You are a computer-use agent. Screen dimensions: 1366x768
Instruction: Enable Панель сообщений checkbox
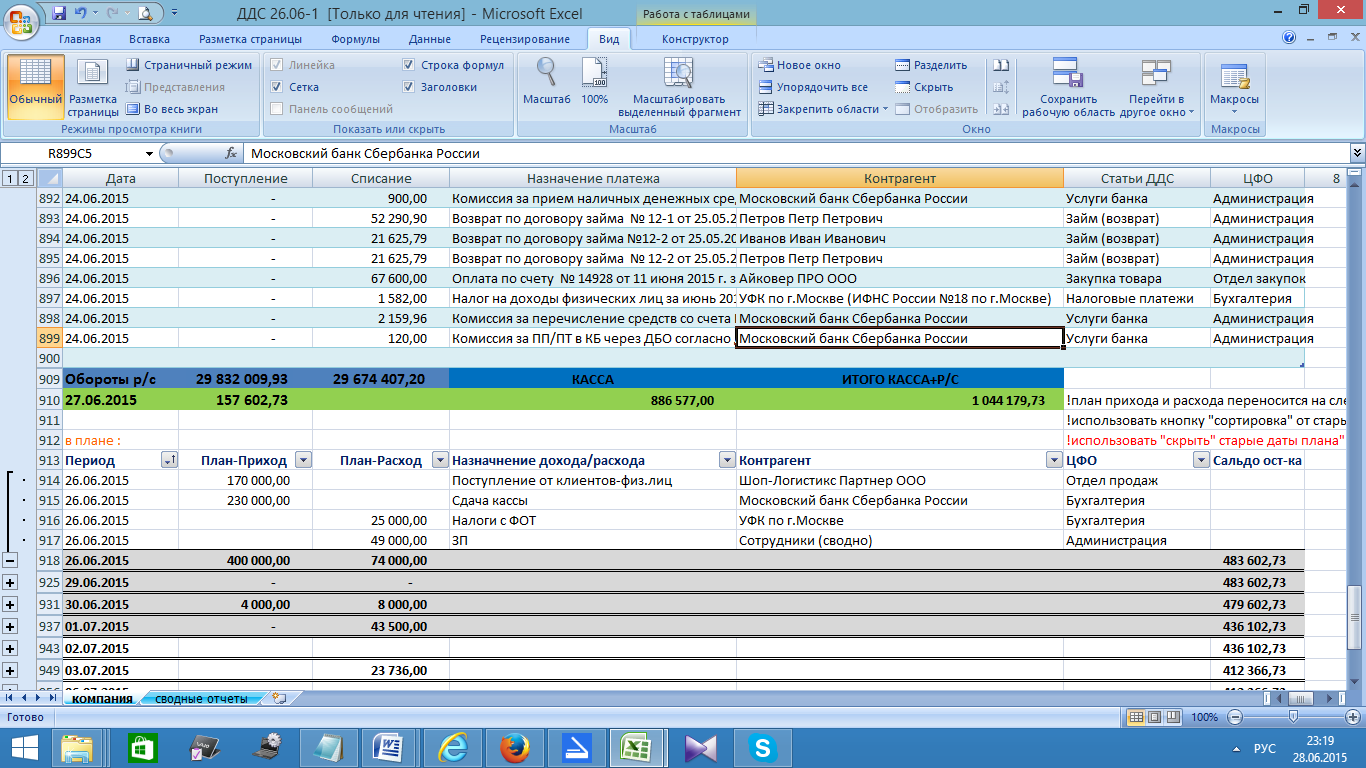[277, 109]
